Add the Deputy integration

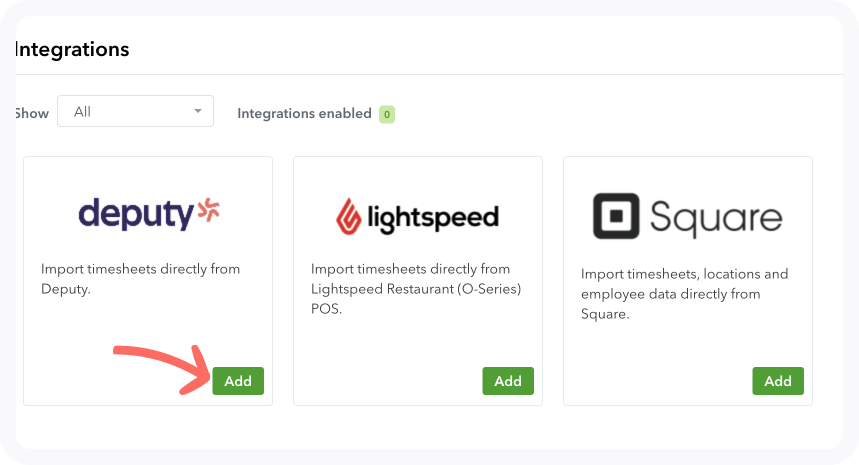(x=238, y=381)
